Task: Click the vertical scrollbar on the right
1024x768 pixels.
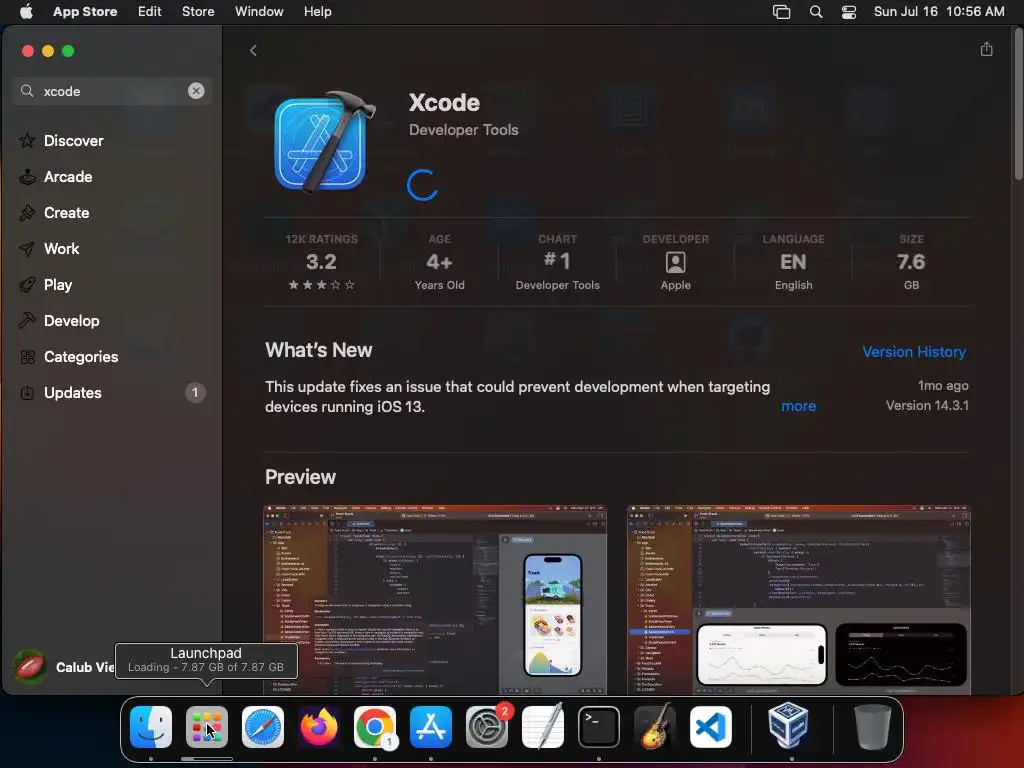Action: click(1018, 104)
